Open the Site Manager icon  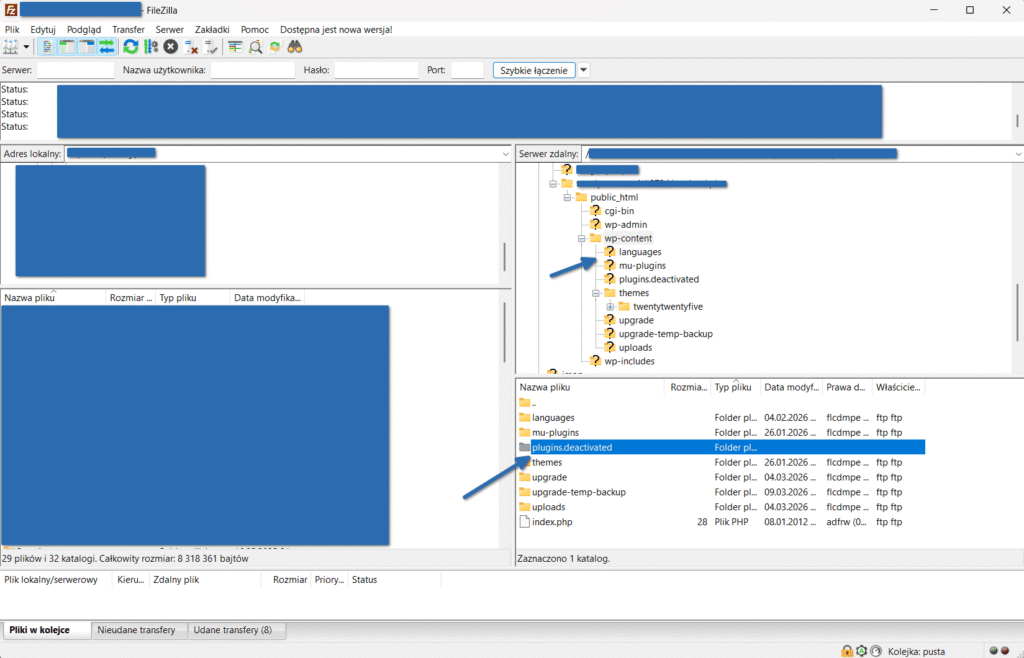11,47
